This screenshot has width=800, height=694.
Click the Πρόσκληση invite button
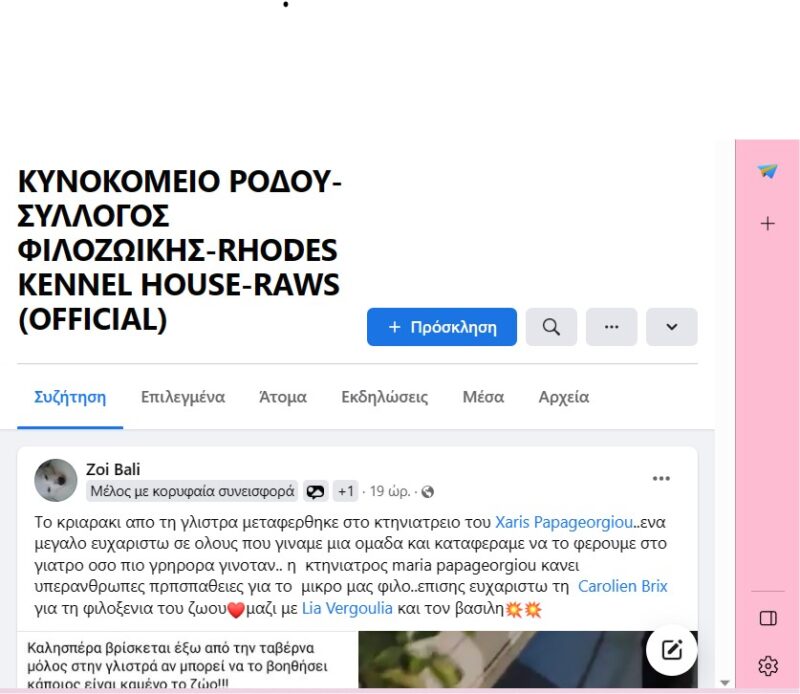pos(442,327)
